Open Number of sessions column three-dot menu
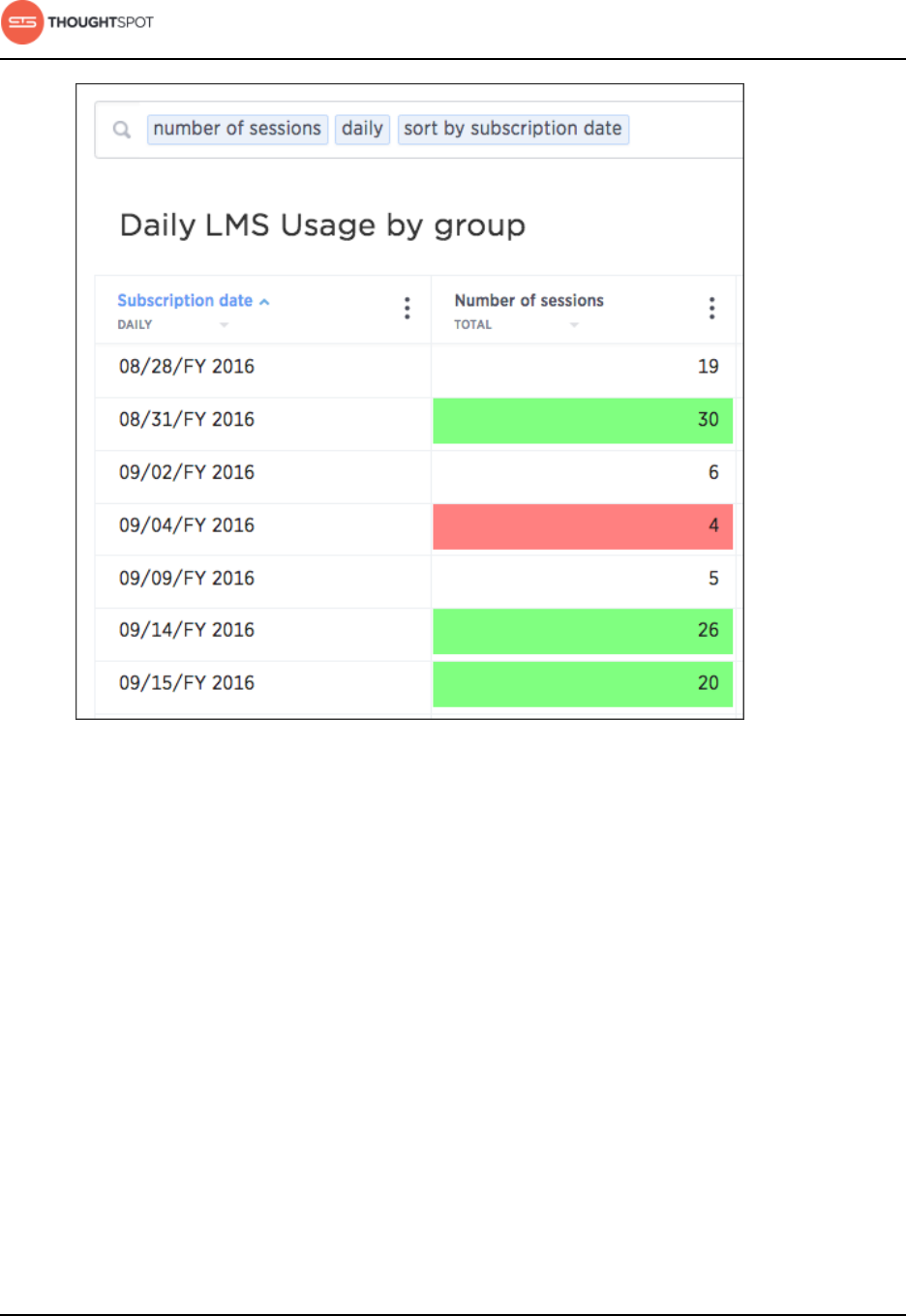Viewport: 906px width, 1316px height. pyautogui.click(x=711, y=308)
